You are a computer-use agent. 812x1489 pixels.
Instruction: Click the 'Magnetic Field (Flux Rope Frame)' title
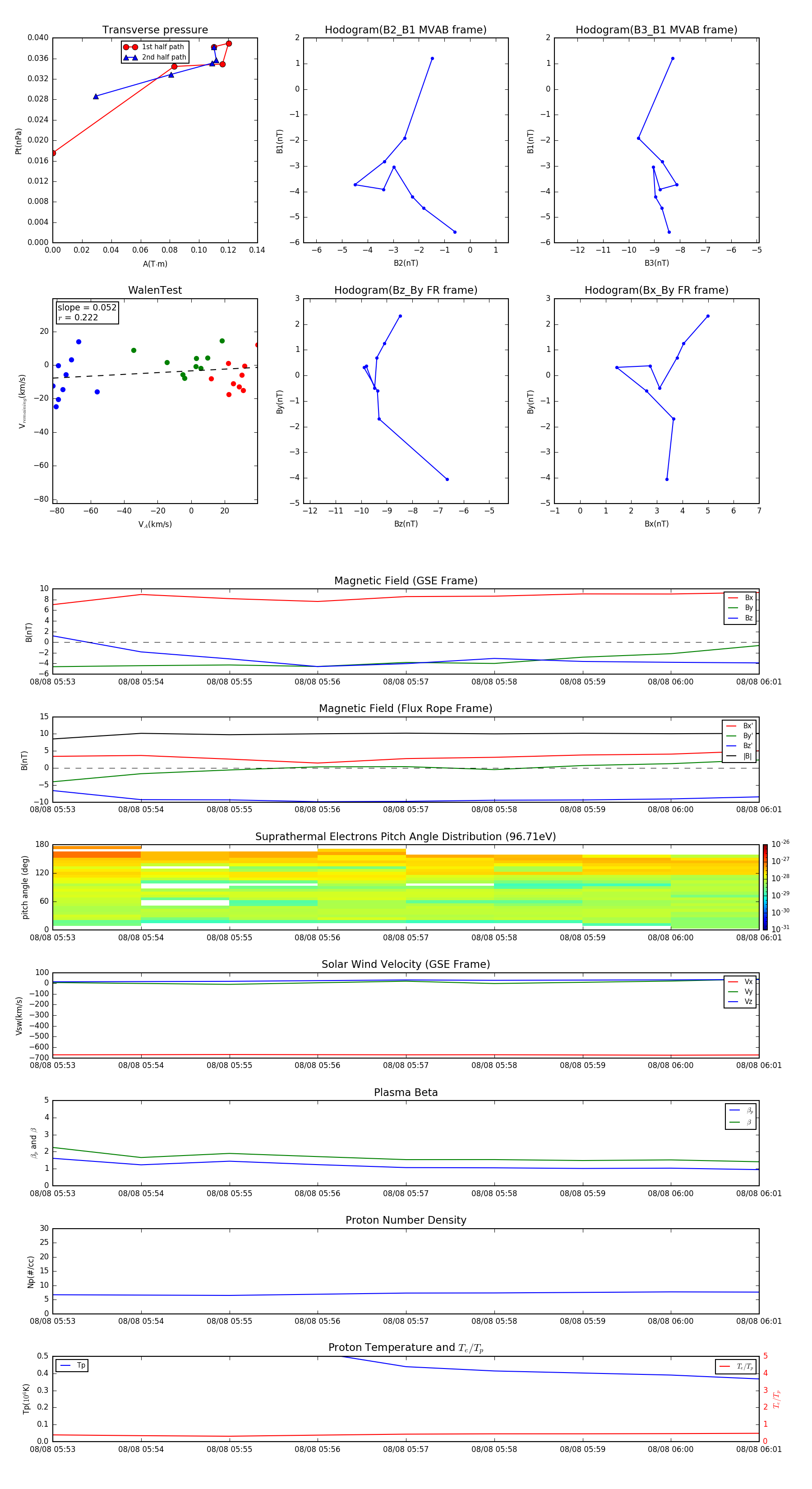tap(406, 709)
